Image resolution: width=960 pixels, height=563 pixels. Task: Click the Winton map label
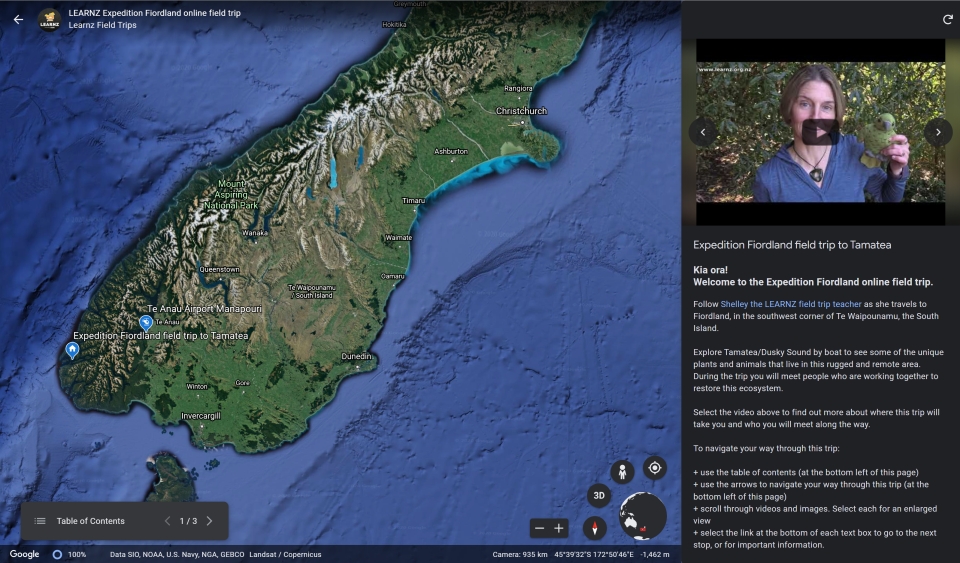(197, 387)
